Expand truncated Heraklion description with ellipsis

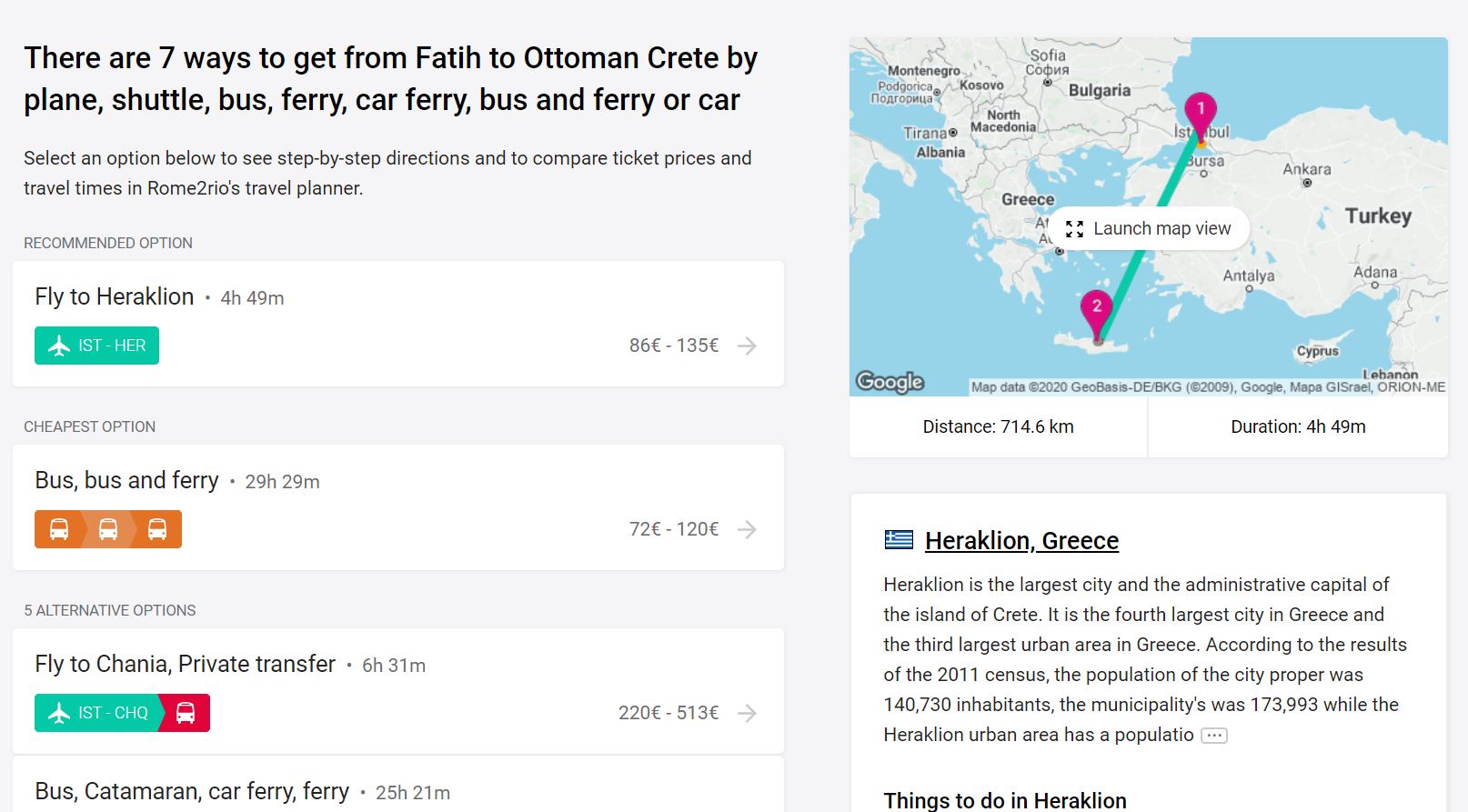pos(1214,736)
